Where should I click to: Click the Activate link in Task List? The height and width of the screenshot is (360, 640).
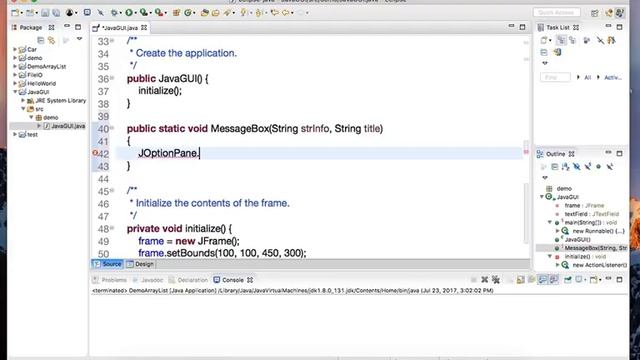click(613, 77)
